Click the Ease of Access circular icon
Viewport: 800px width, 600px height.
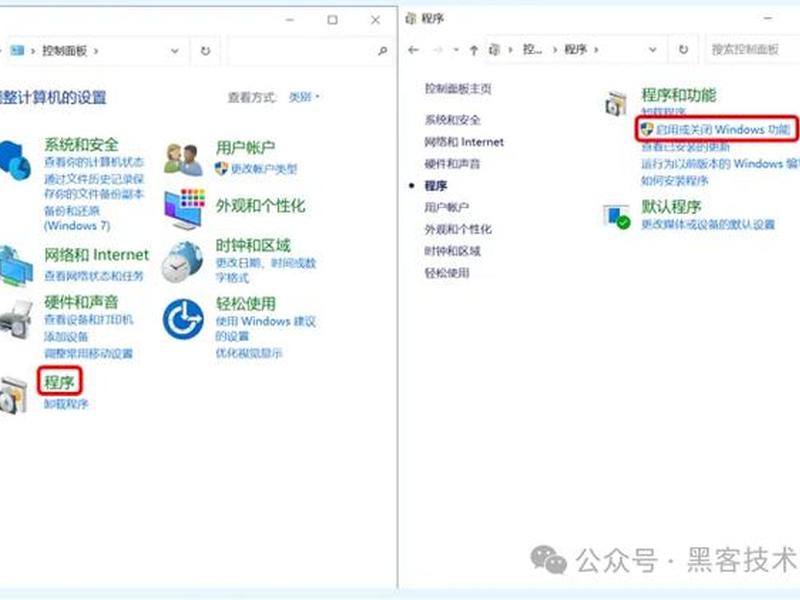click(183, 319)
